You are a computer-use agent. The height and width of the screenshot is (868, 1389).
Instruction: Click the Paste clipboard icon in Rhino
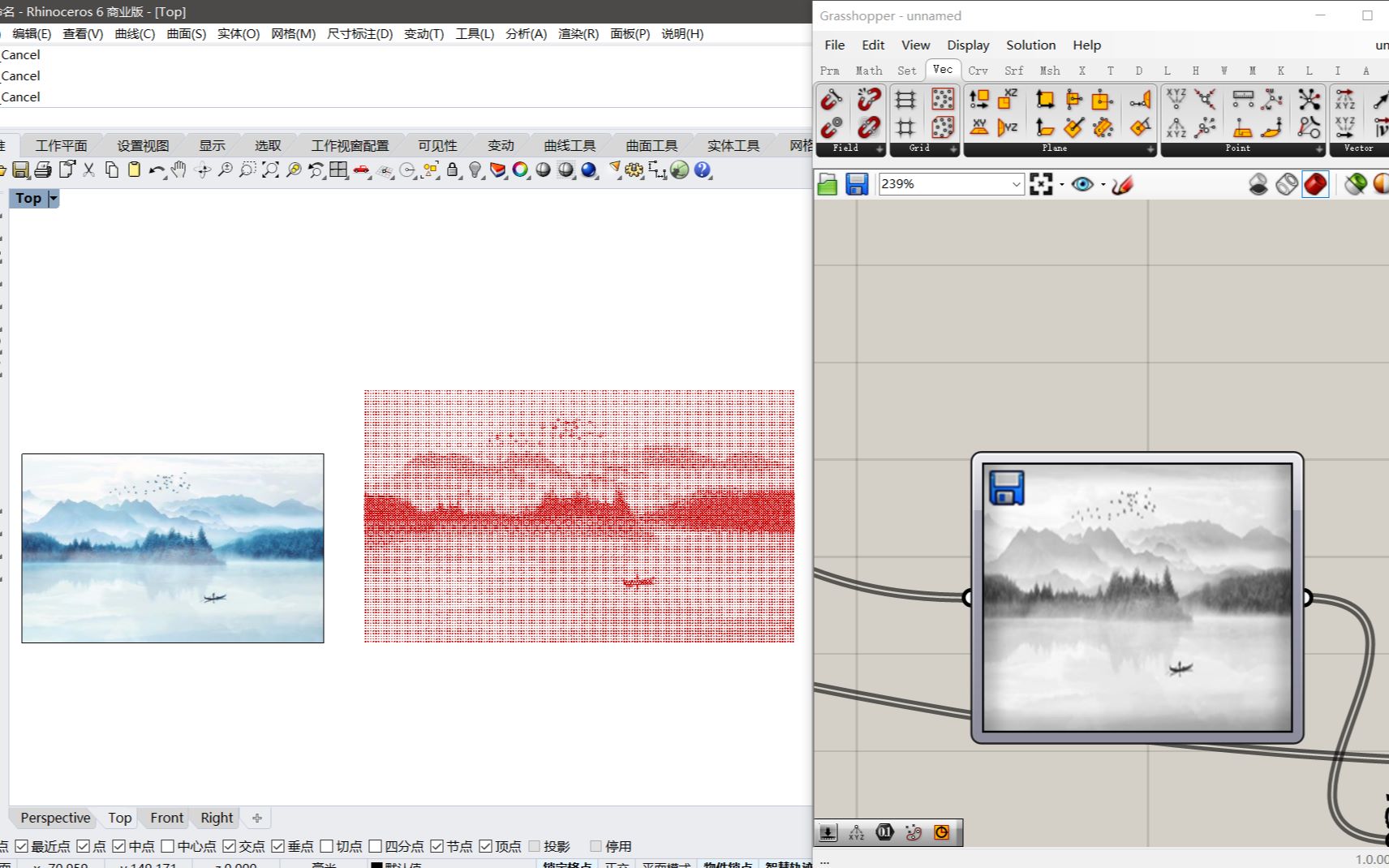134,170
